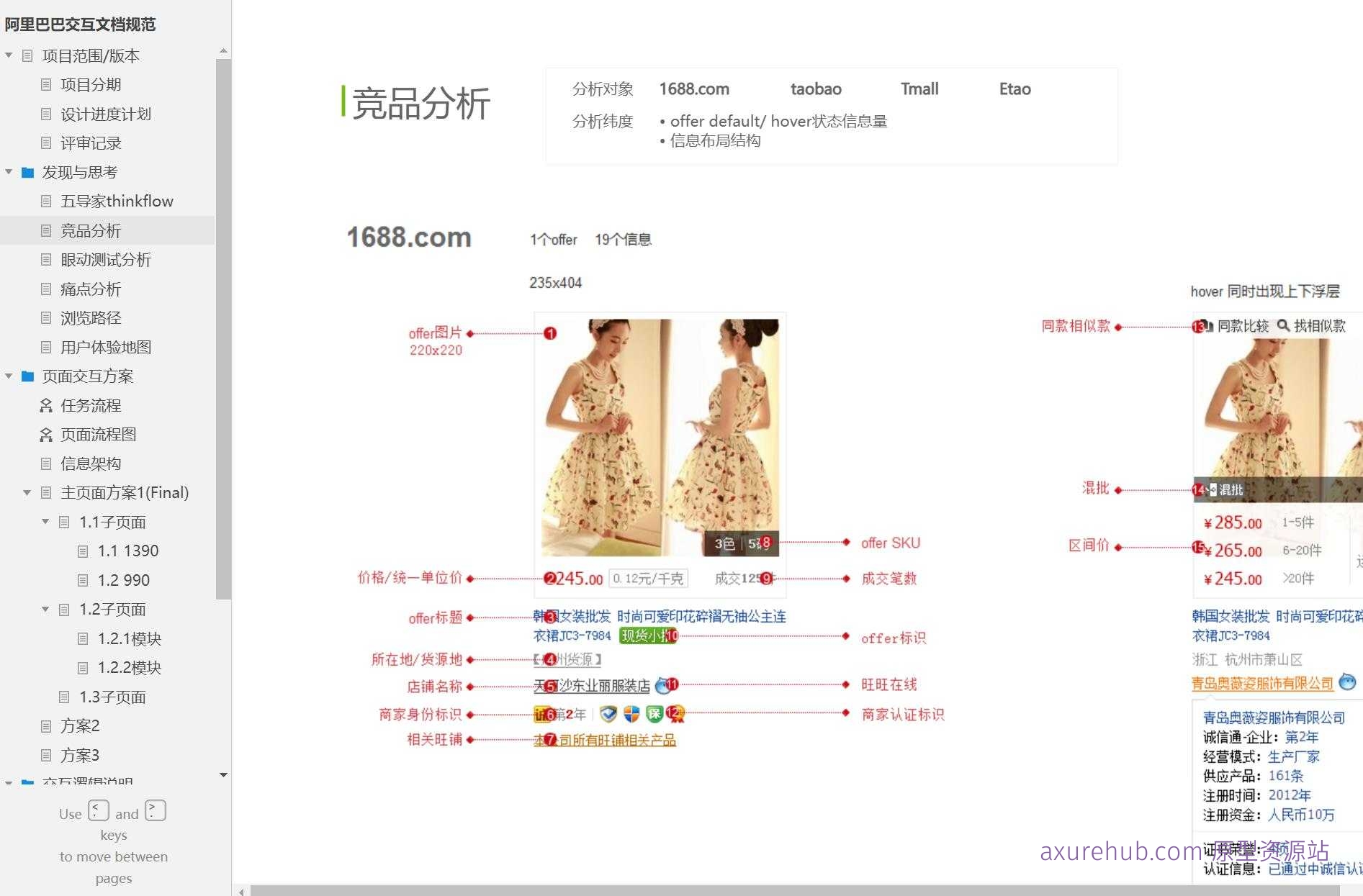Collapse the 1.1子页面 node
This screenshot has height=896, width=1363.
tap(45, 522)
